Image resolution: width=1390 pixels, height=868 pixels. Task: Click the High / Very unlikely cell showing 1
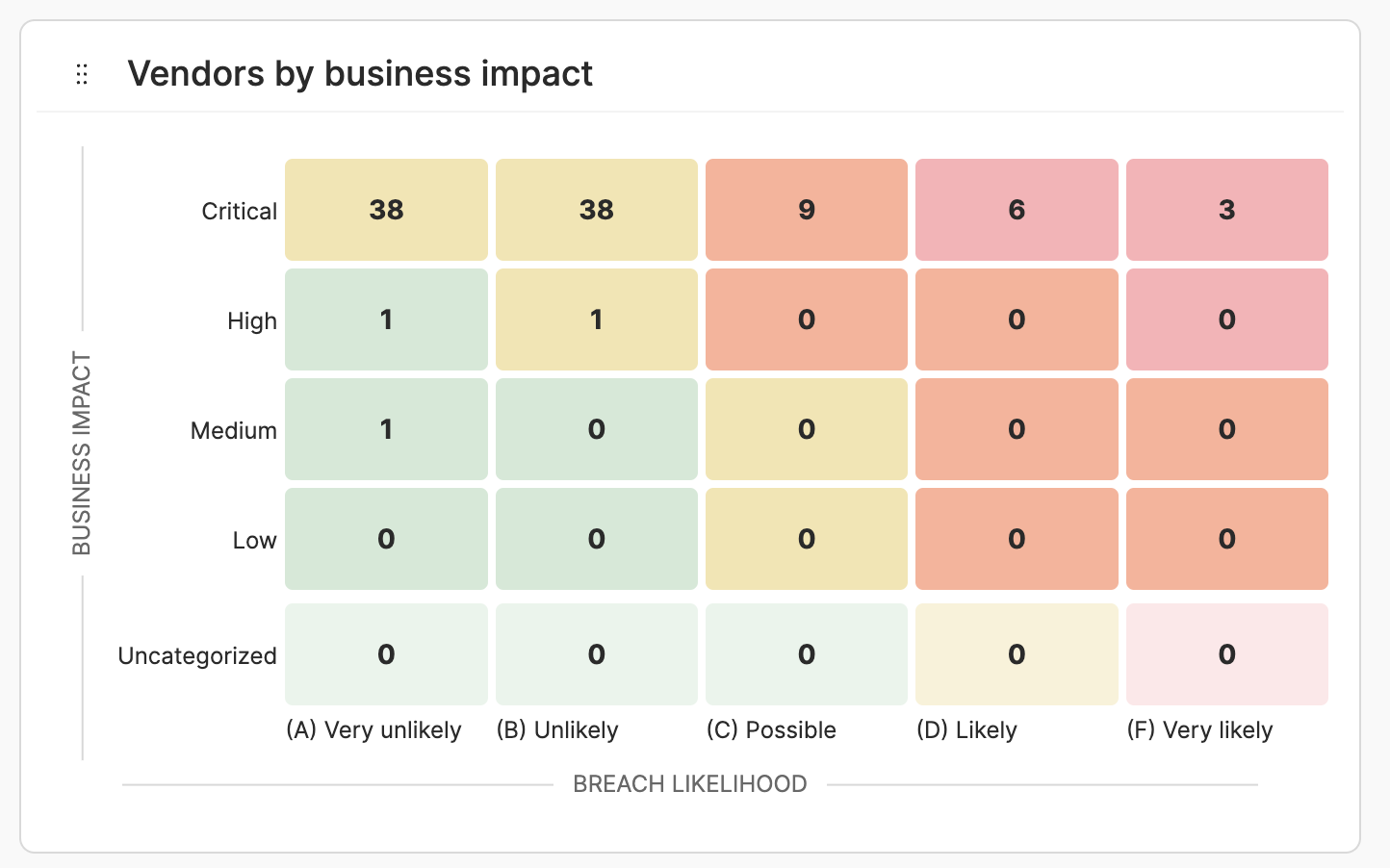pyautogui.click(x=385, y=319)
